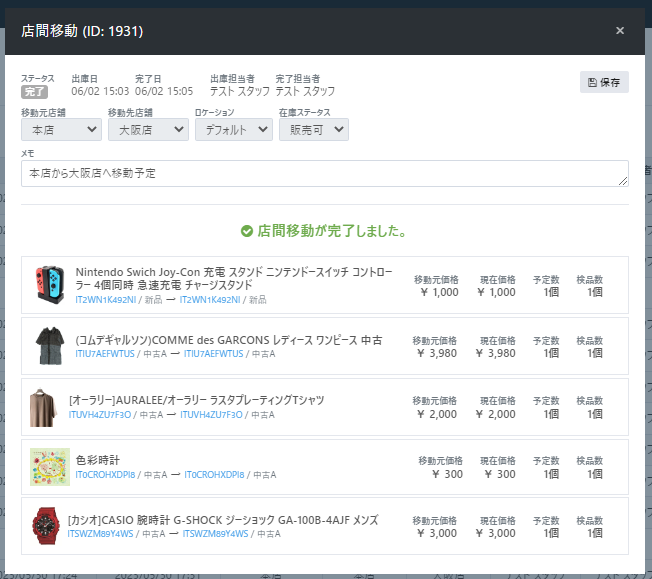The image size is (652, 579).
Task: Open source item link ITSWZM89Y4WS
Action: (100, 533)
